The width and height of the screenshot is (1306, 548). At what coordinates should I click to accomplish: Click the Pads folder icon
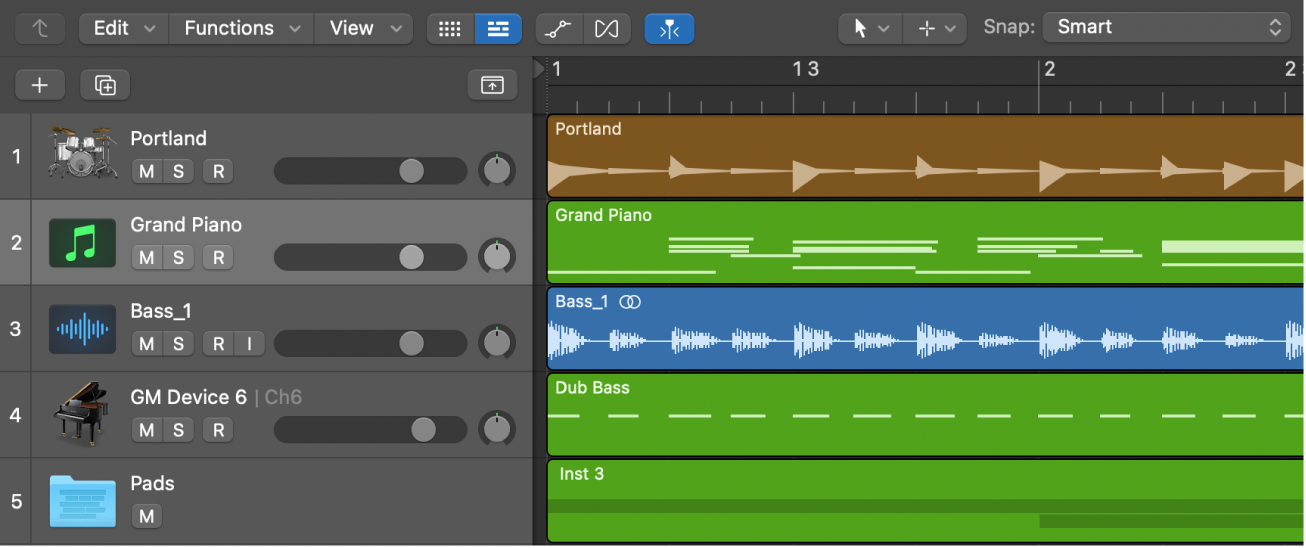[82, 501]
